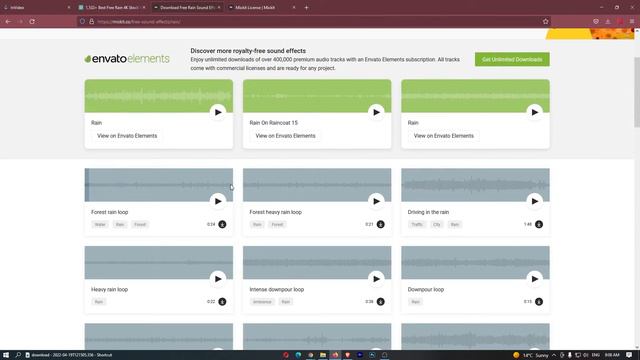Open a new browser tab
This screenshot has height=360, width=640.
(306, 7)
